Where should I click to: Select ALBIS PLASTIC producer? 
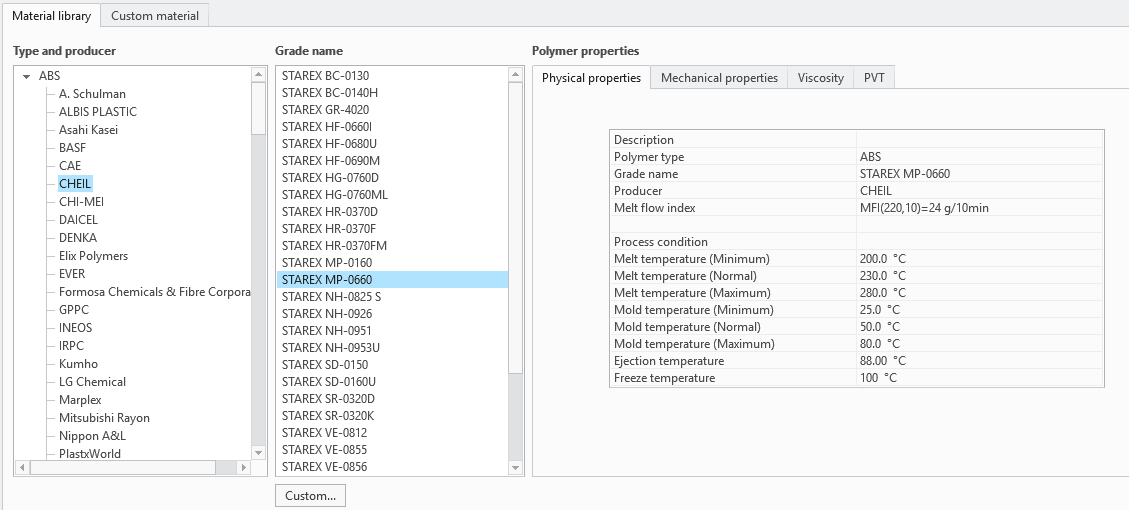click(x=98, y=112)
